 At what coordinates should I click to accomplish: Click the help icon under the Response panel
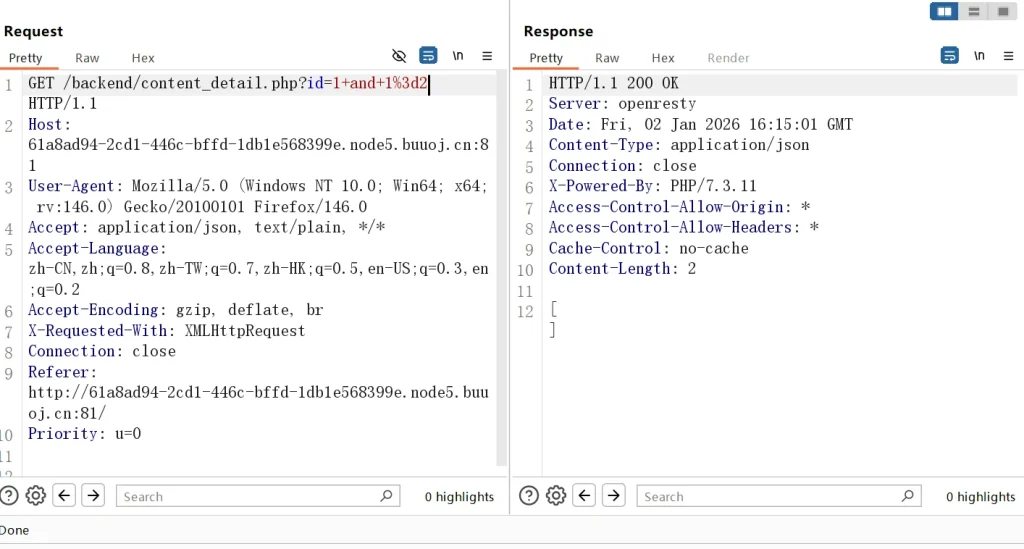pyautogui.click(x=529, y=495)
